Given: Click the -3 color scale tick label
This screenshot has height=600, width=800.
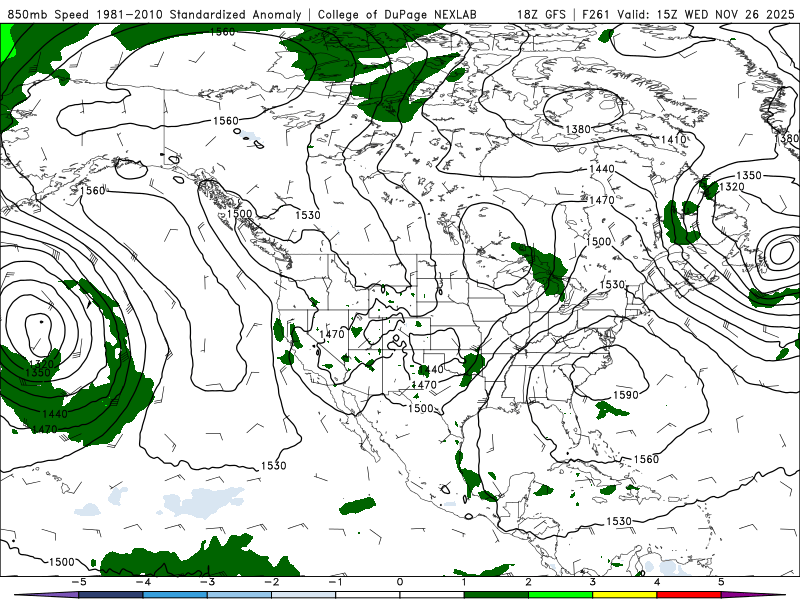Looking at the screenshot, I should click(x=207, y=582).
